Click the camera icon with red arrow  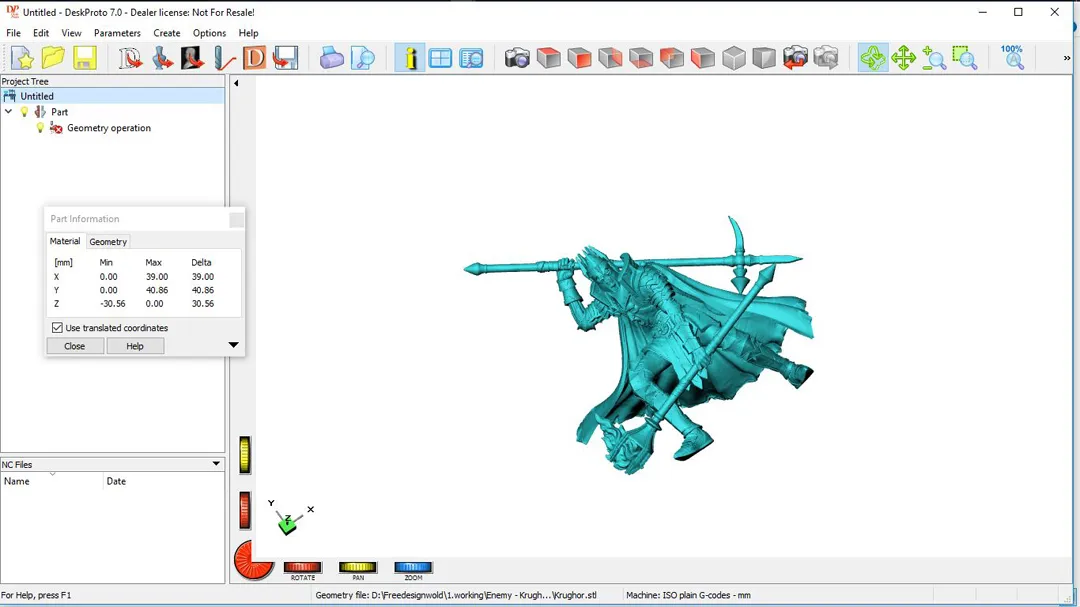click(795, 58)
